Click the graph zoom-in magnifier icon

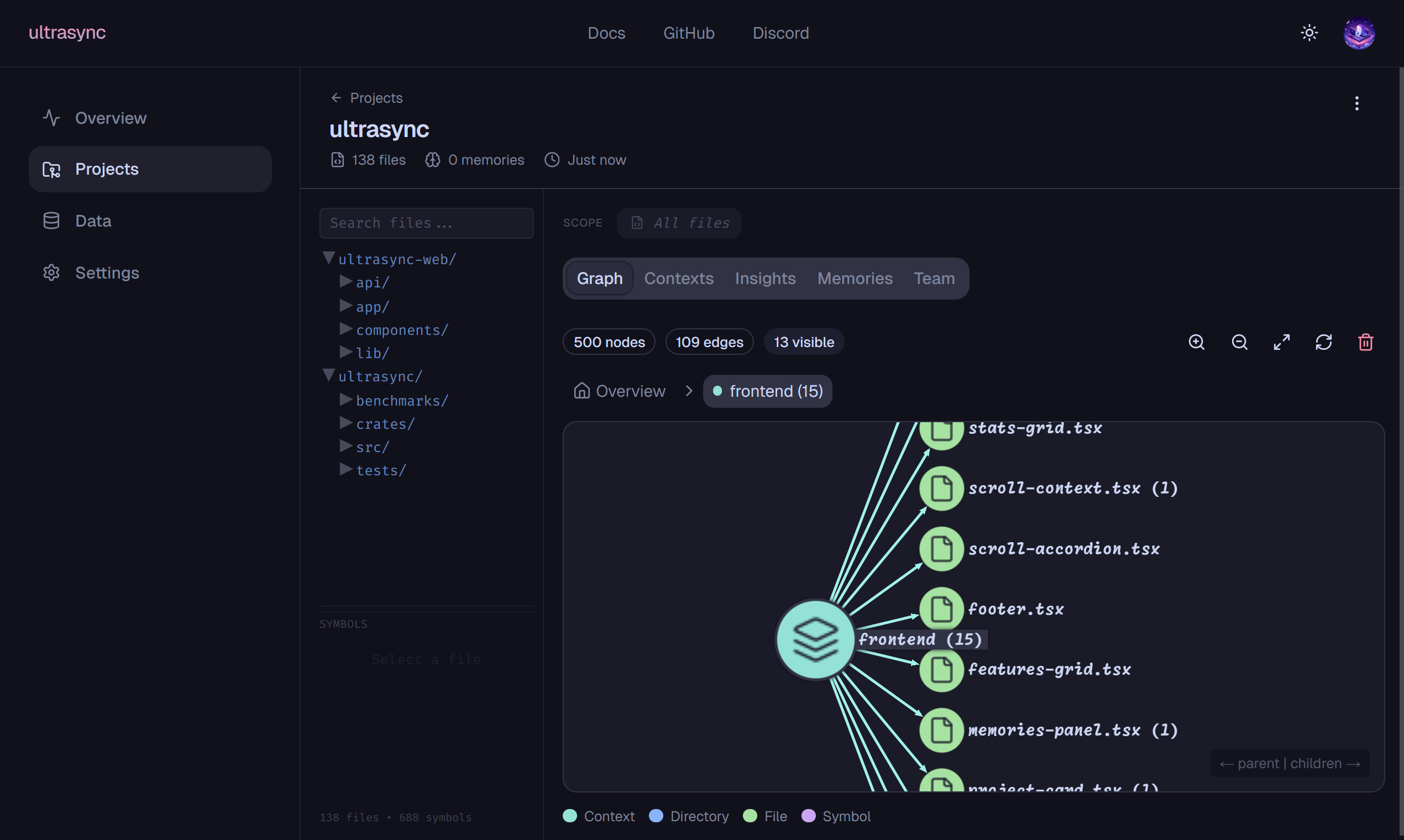1196,343
